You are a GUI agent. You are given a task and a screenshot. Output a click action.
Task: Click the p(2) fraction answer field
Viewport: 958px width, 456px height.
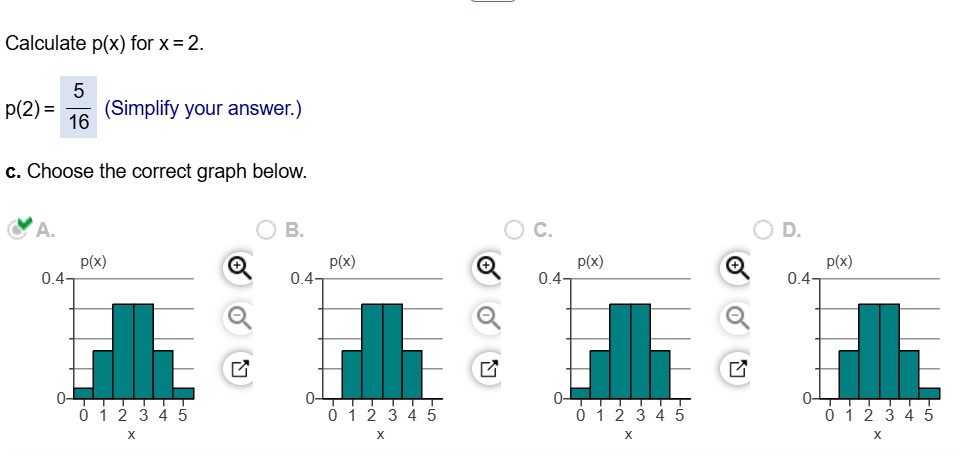pos(78,107)
